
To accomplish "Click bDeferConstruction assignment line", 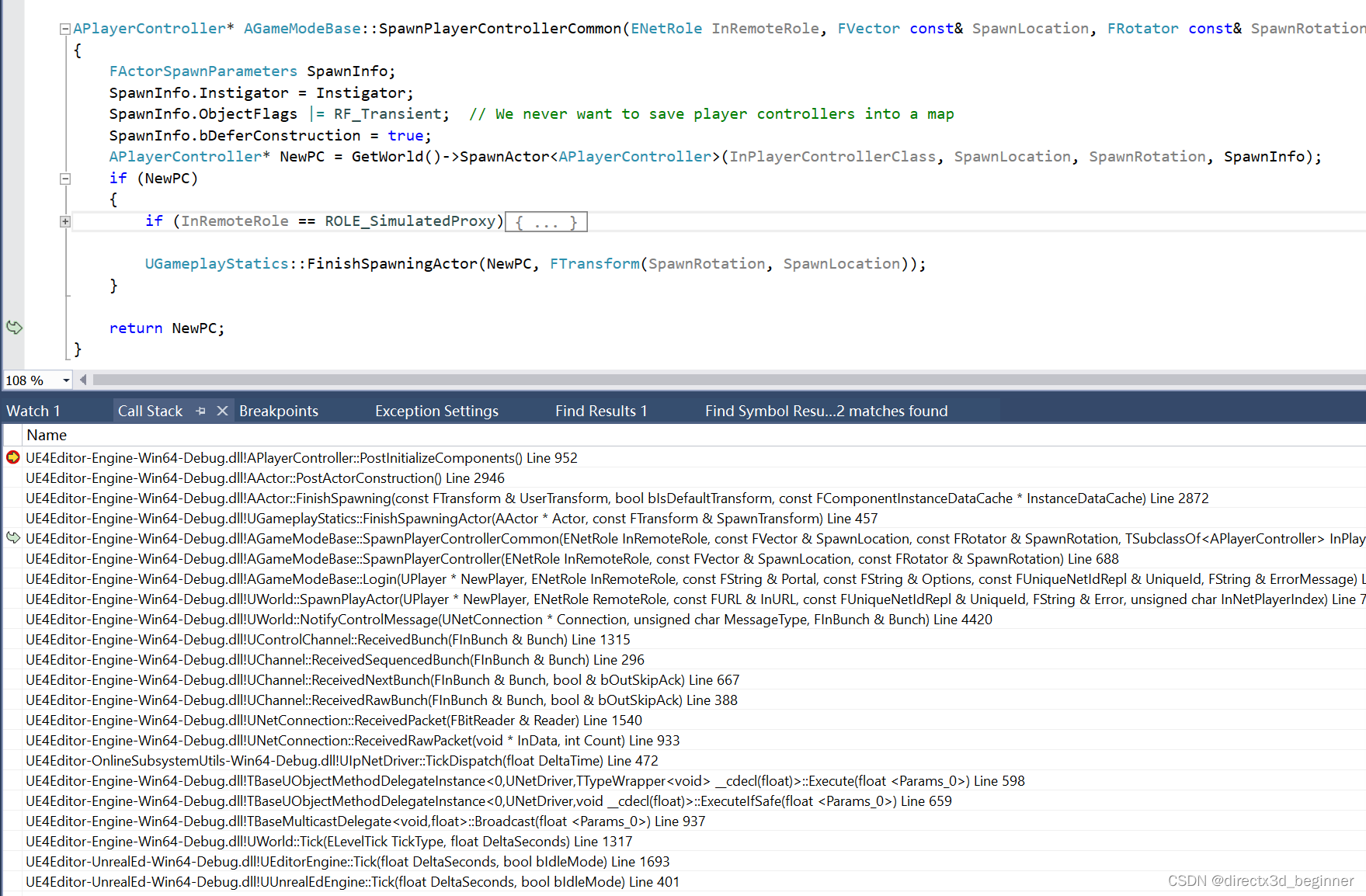I will 269,136.
